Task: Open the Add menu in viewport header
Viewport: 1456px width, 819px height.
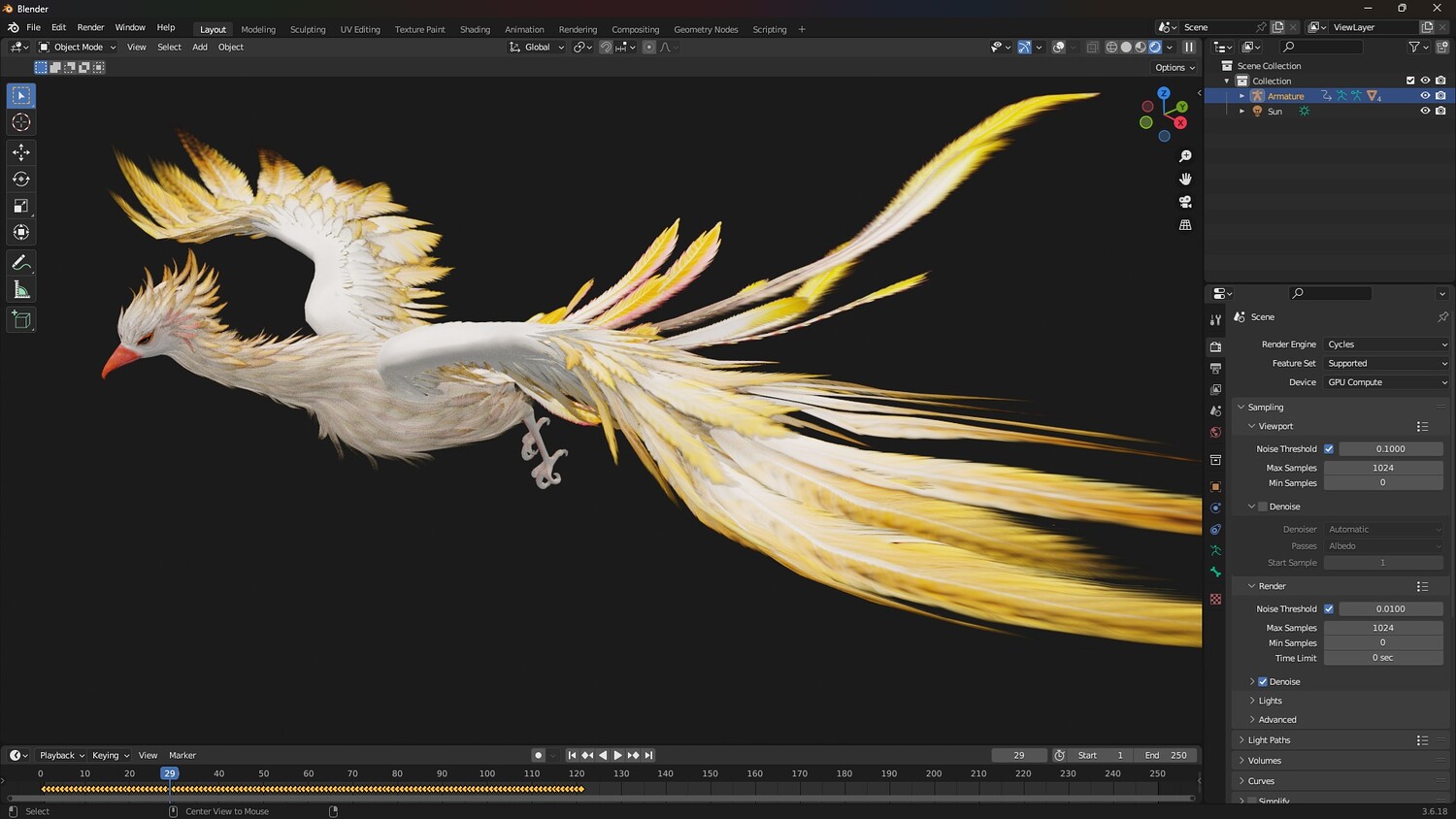Action: pos(200,47)
